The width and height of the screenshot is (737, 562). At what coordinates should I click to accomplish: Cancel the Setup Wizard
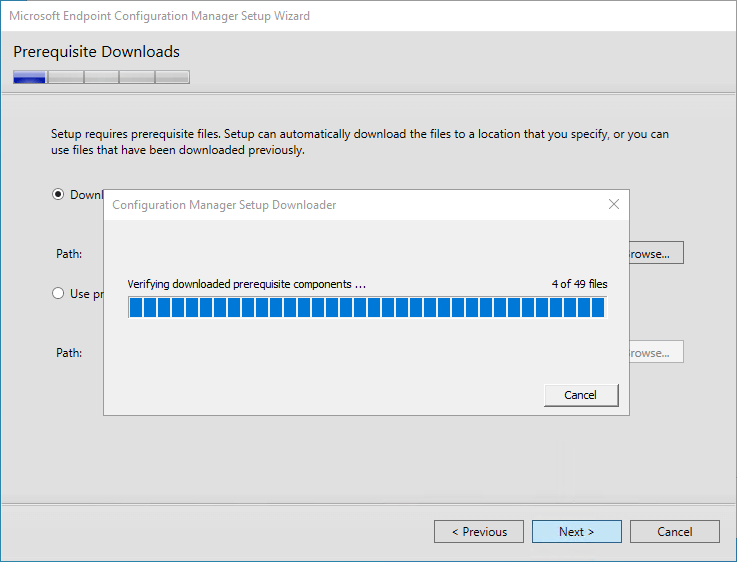[x=674, y=531]
